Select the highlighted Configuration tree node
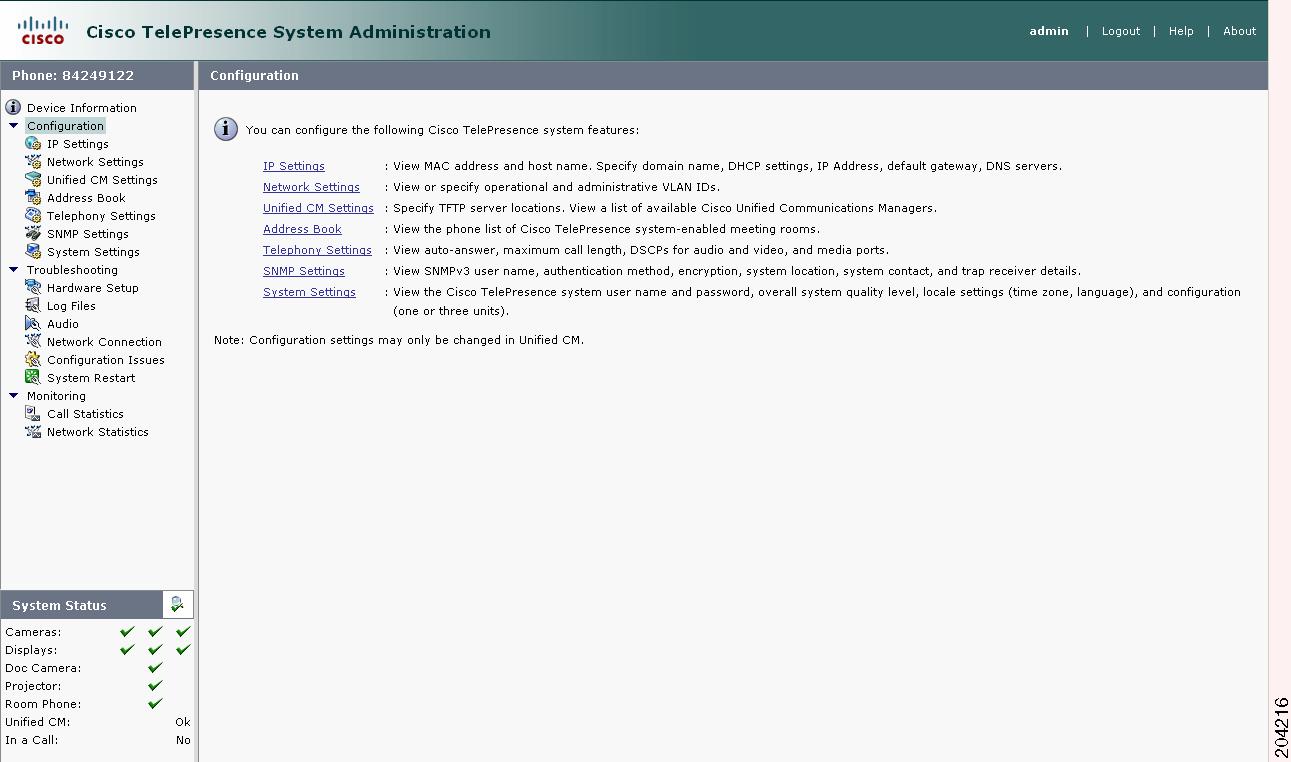The height and width of the screenshot is (762, 1291). (x=65, y=126)
